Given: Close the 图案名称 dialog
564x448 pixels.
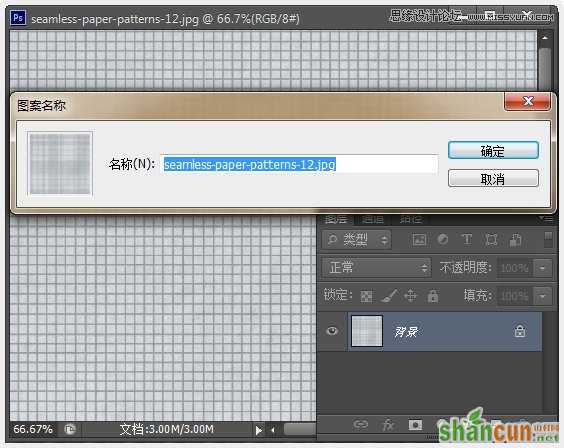Looking at the screenshot, I should click(x=527, y=101).
